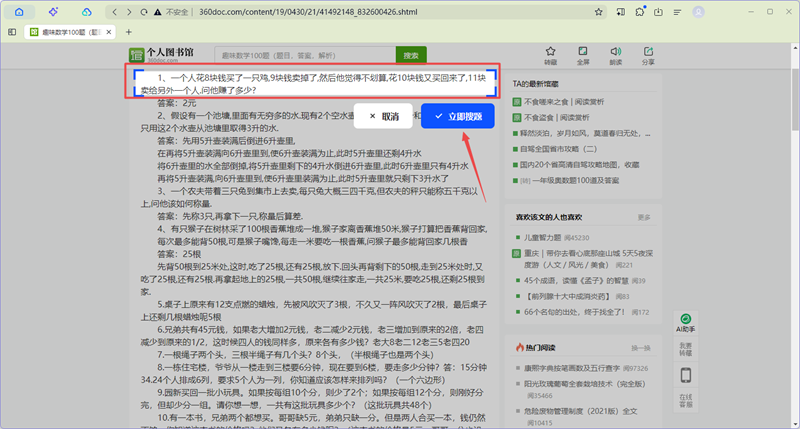The width and height of the screenshot is (800, 429).
Task: Open link 释然淡泊，岁月如风
Action: click(x=585, y=133)
